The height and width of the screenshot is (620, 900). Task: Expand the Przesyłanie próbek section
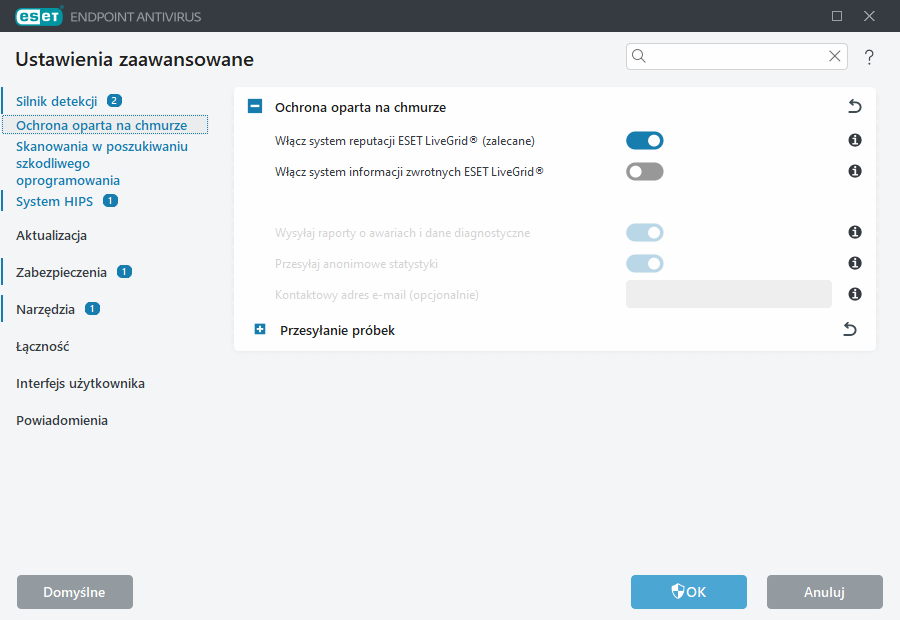(x=258, y=328)
